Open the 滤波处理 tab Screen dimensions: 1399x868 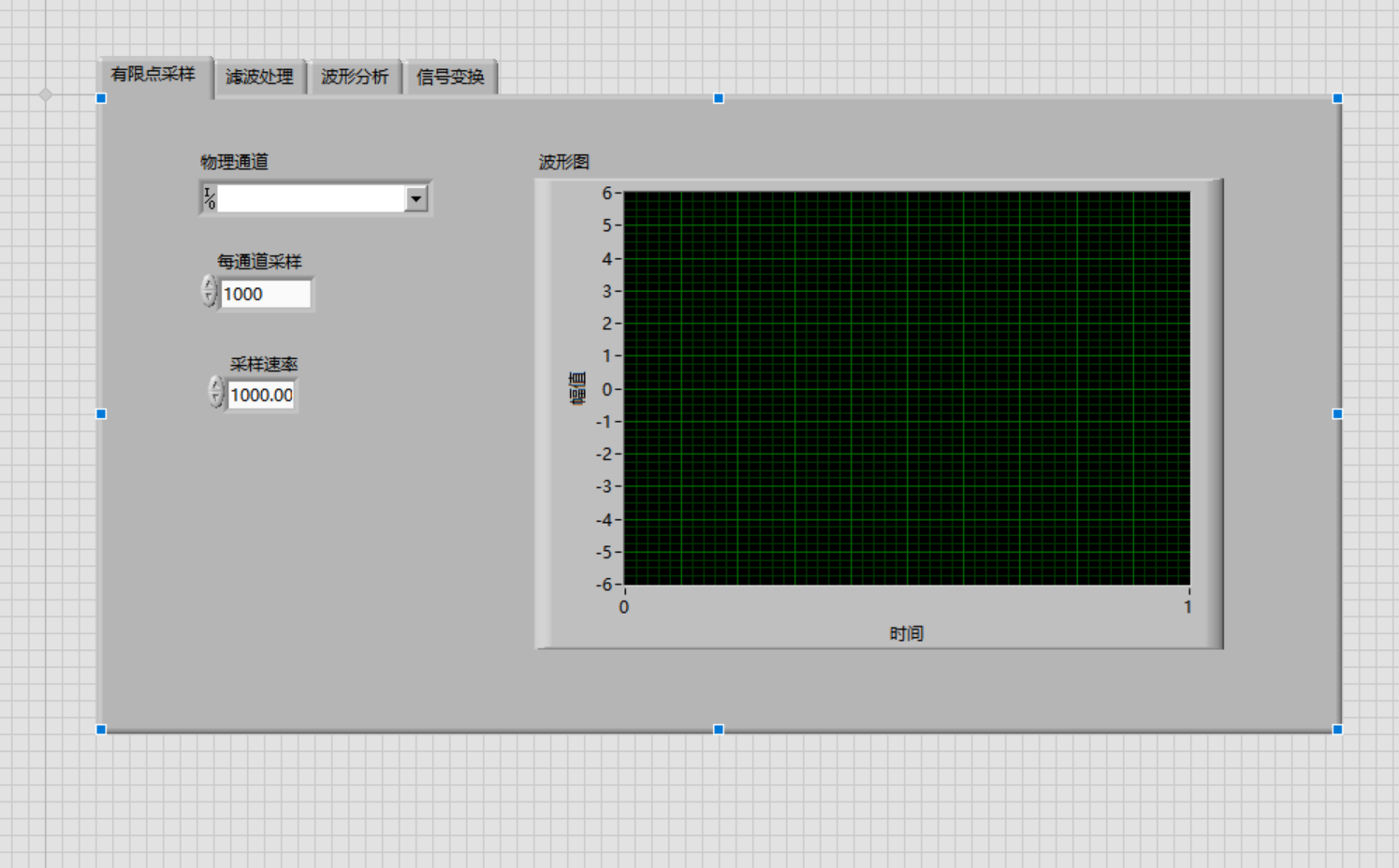tap(260, 77)
